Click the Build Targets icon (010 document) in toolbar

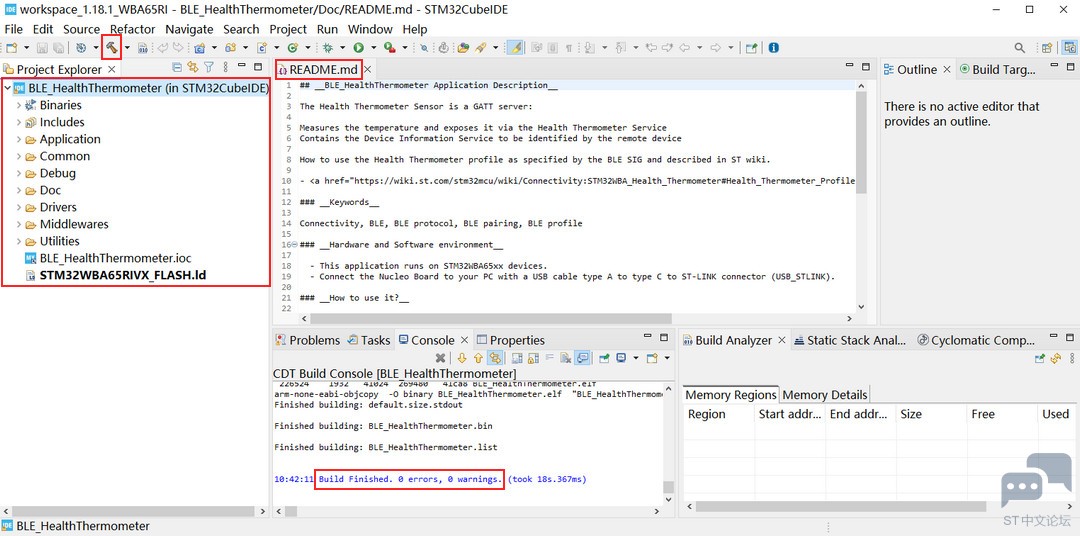[x=143, y=48]
